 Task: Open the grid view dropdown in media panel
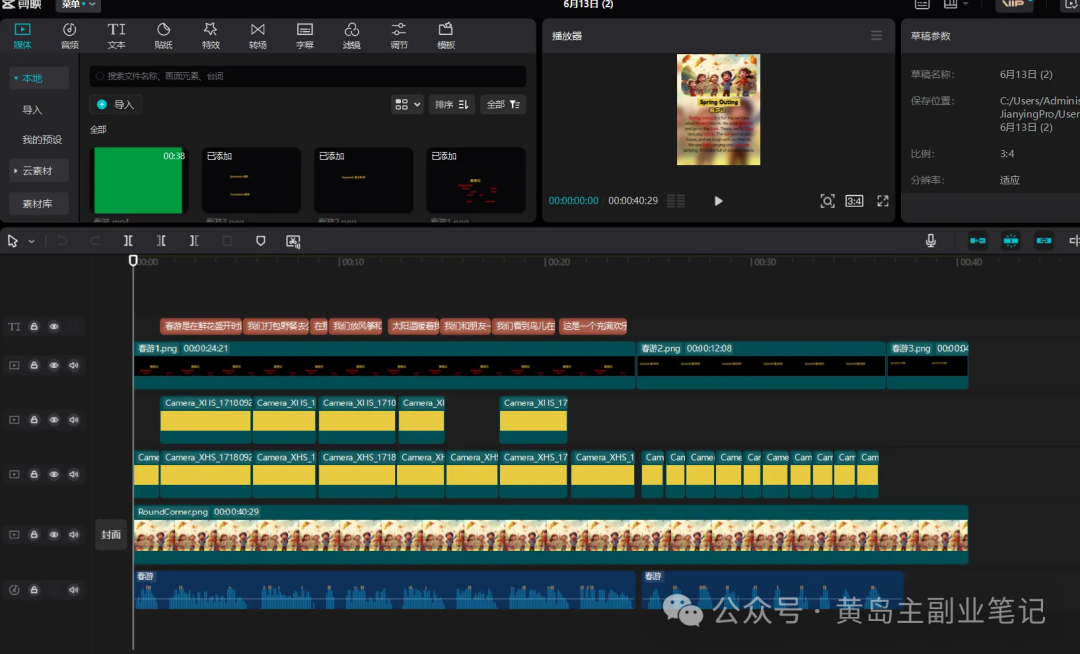(406, 105)
